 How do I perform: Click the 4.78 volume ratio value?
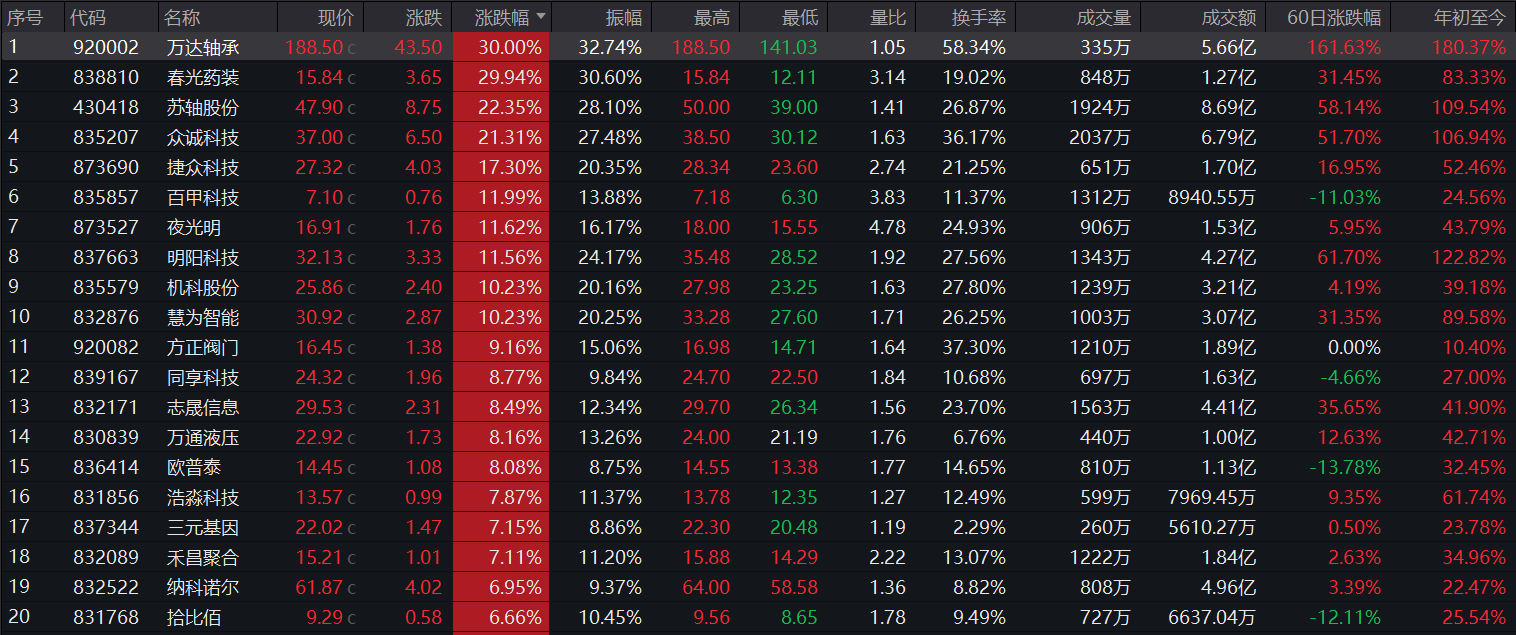[x=888, y=227]
